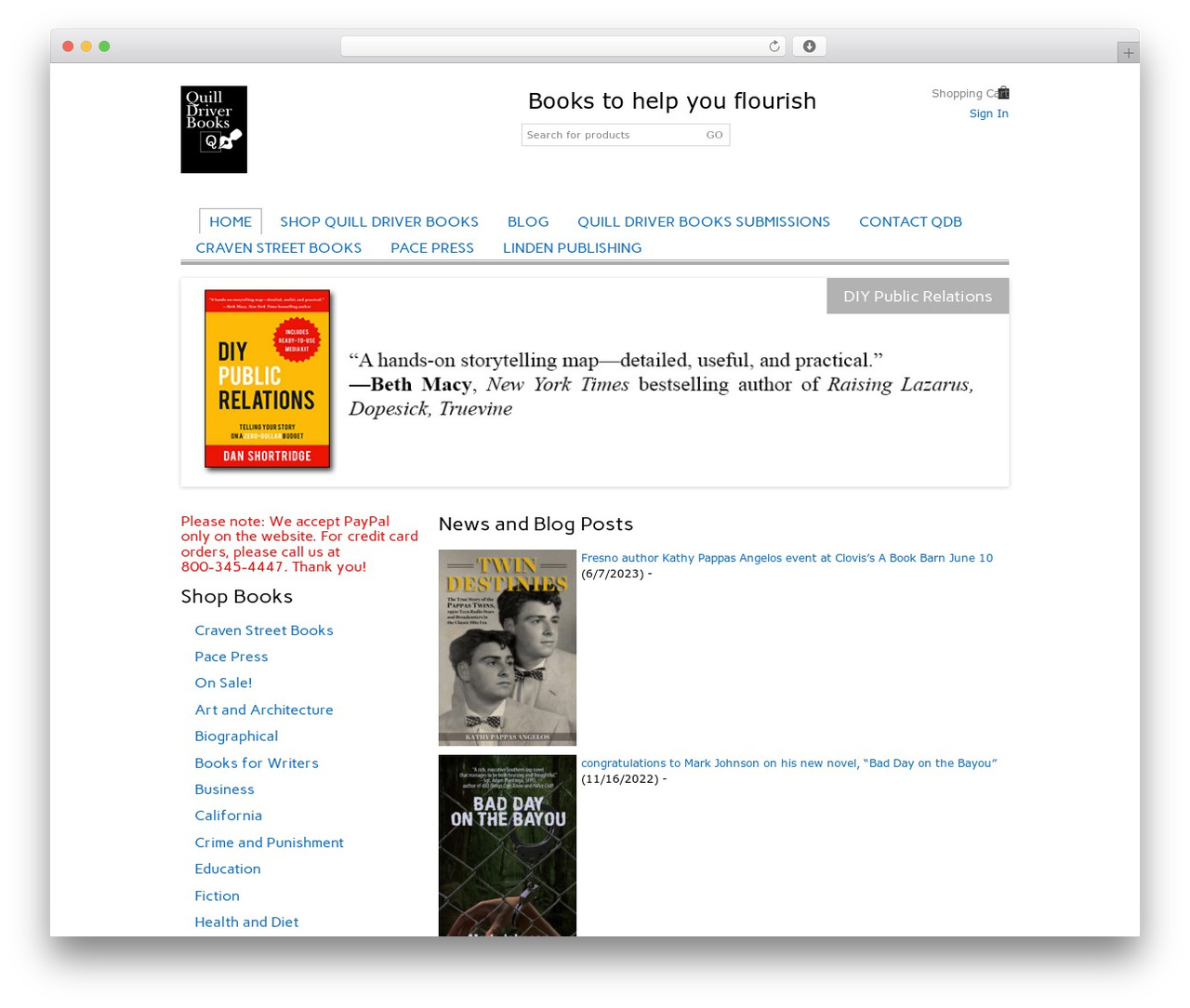Open the On Sale! category
The height and width of the screenshot is (1008, 1190).
tap(223, 683)
